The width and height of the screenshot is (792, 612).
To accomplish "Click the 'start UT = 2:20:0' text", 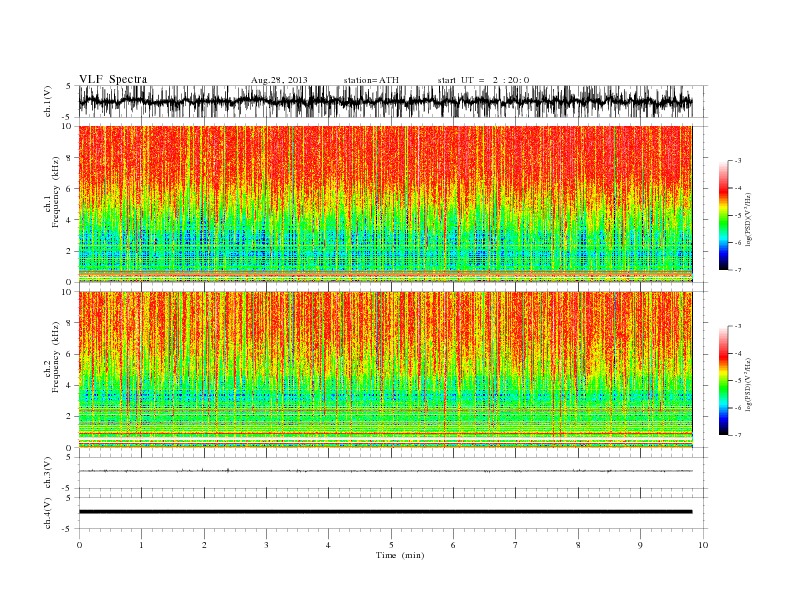I will (483, 80).
